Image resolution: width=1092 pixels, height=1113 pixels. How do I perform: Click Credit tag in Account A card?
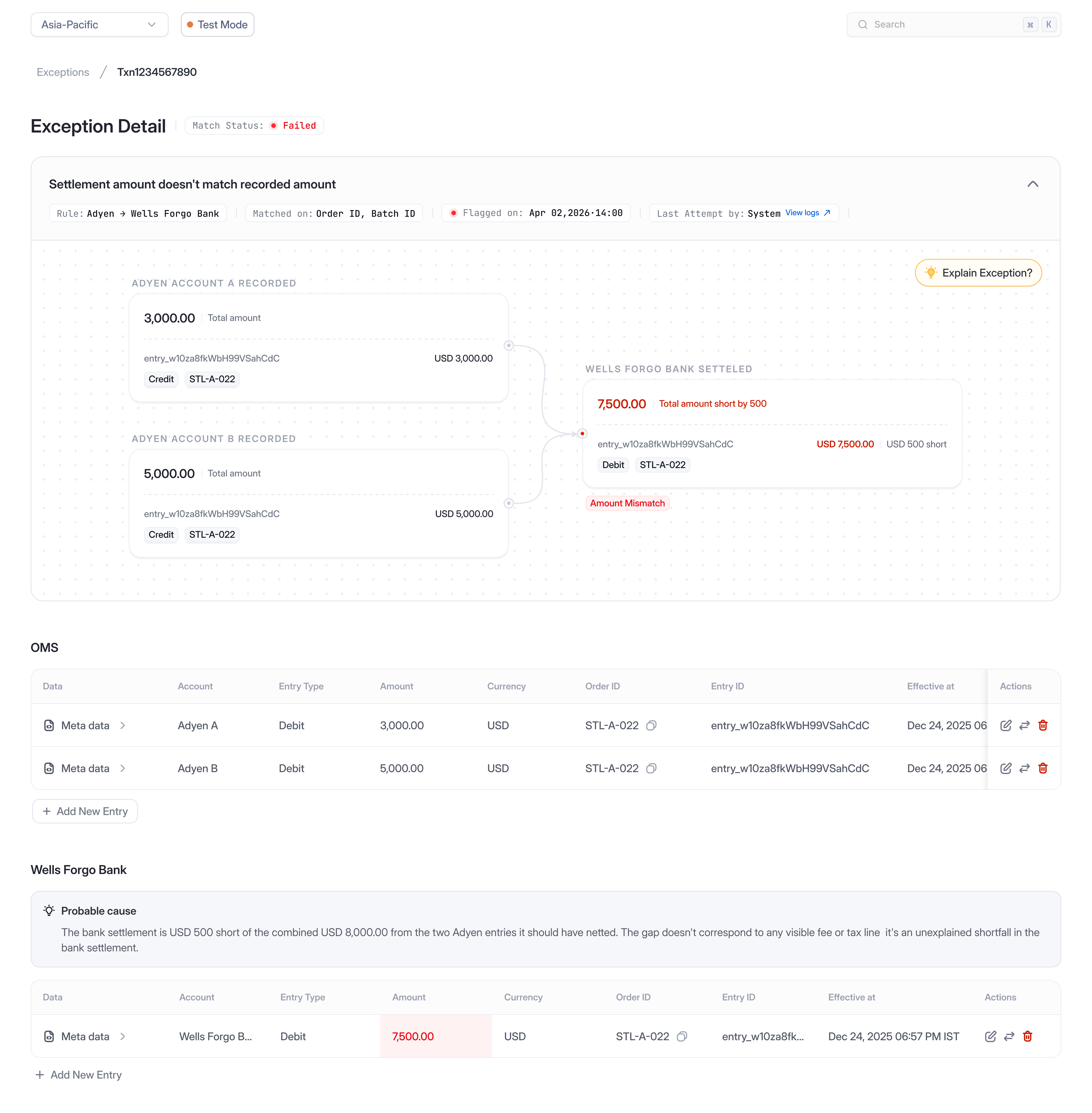(161, 379)
